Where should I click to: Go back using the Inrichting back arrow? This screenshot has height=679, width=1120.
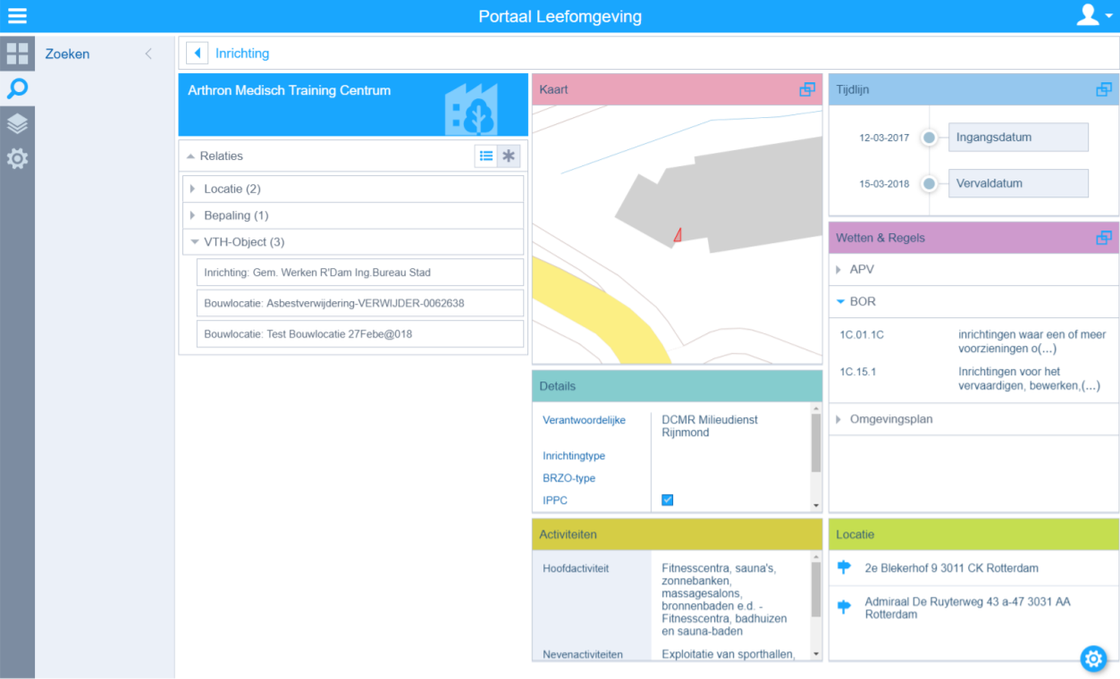click(x=197, y=53)
